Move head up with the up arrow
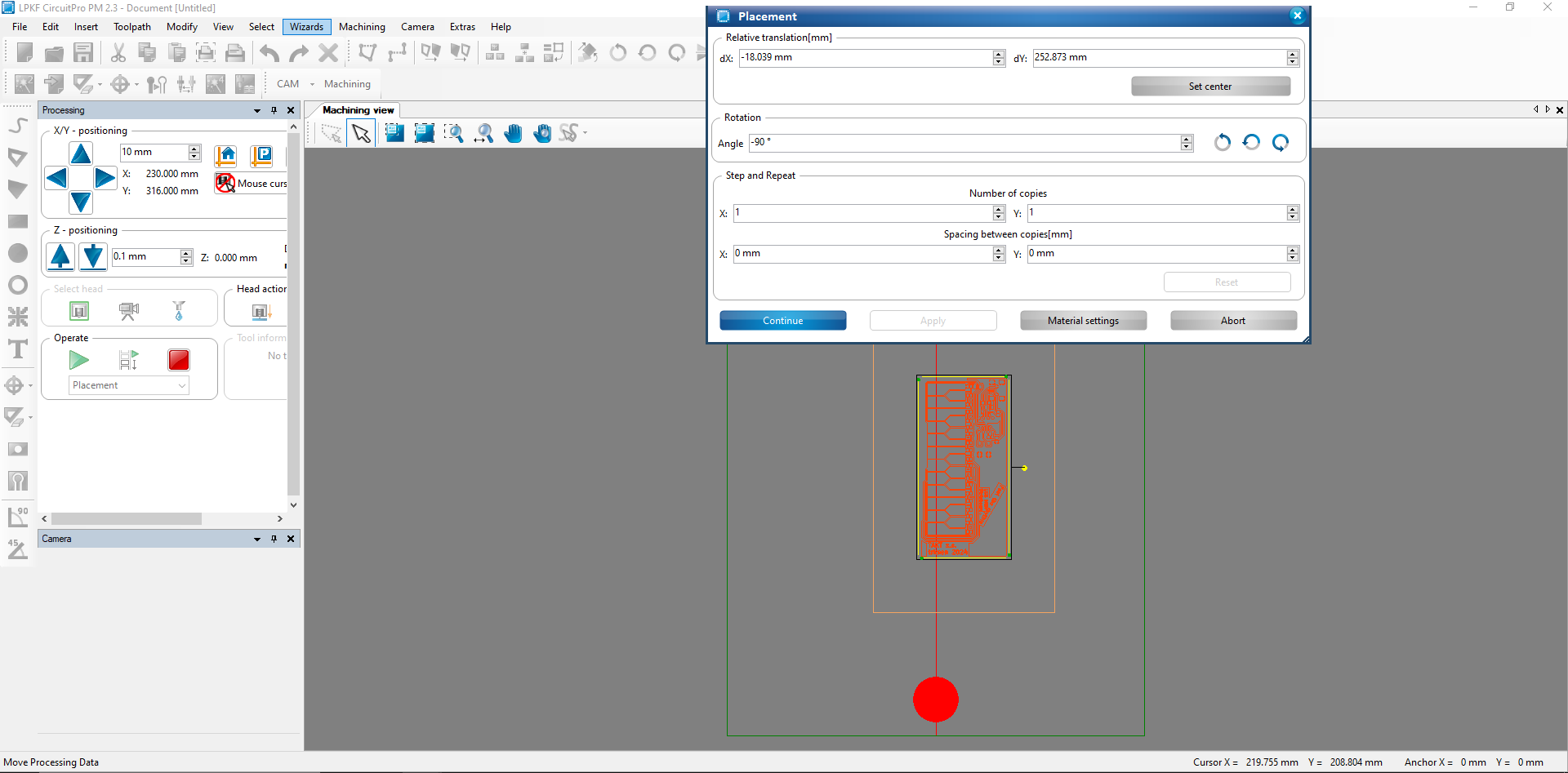The width and height of the screenshot is (1568, 773). pyautogui.click(x=81, y=153)
